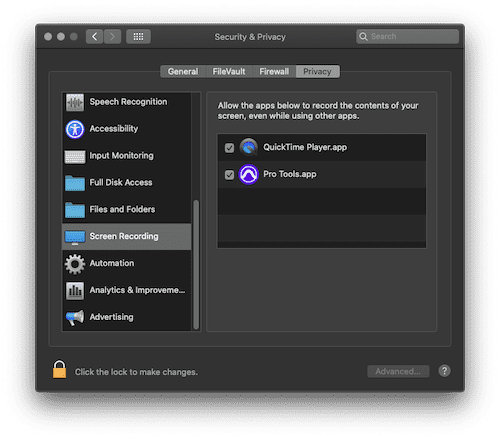Select Automation gear icon
This screenshot has height=439, width=500.
[75, 264]
